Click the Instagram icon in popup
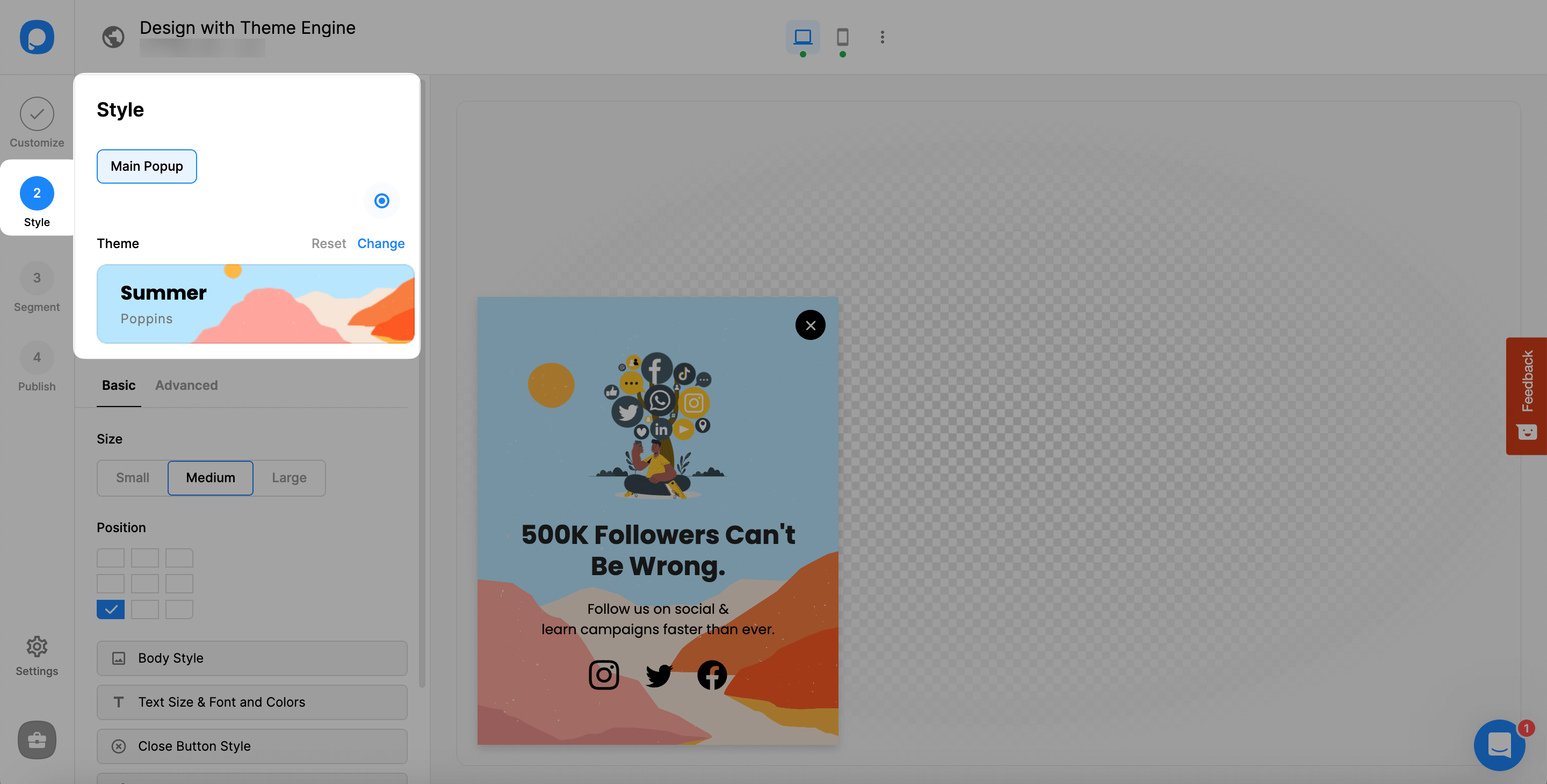 pyautogui.click(x=604, y=676)
